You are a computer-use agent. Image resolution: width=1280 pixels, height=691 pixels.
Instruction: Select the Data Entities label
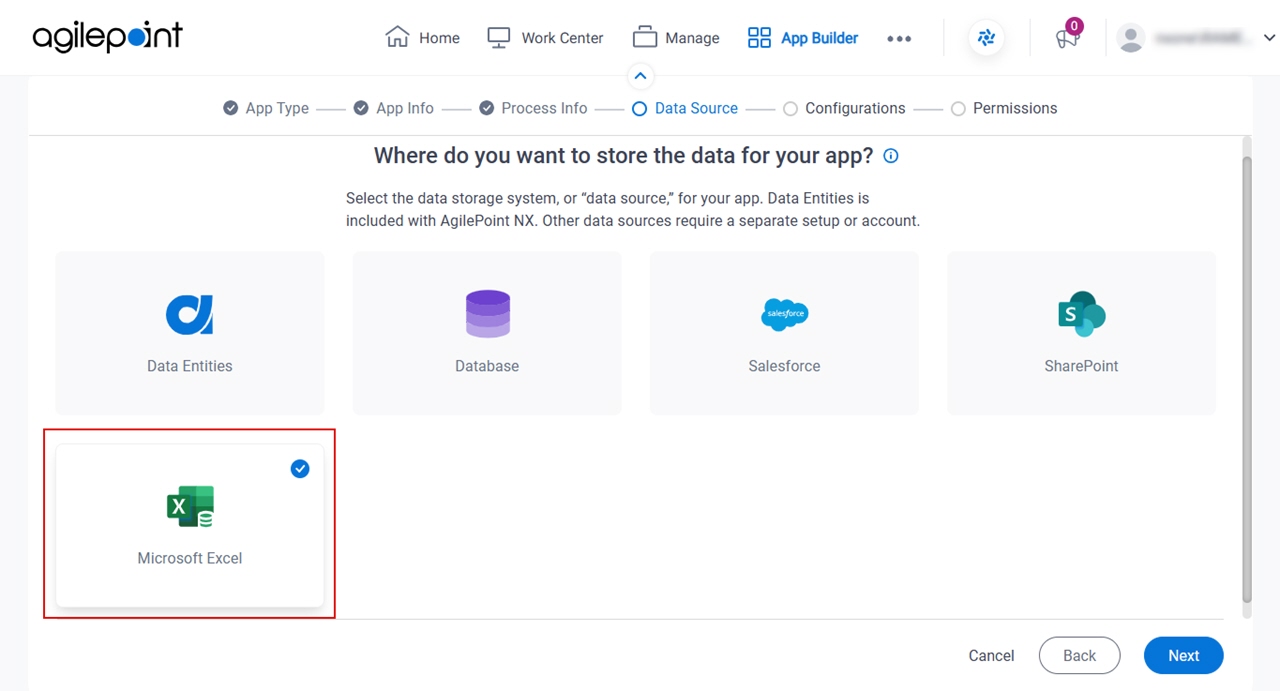tap(190, 366)
